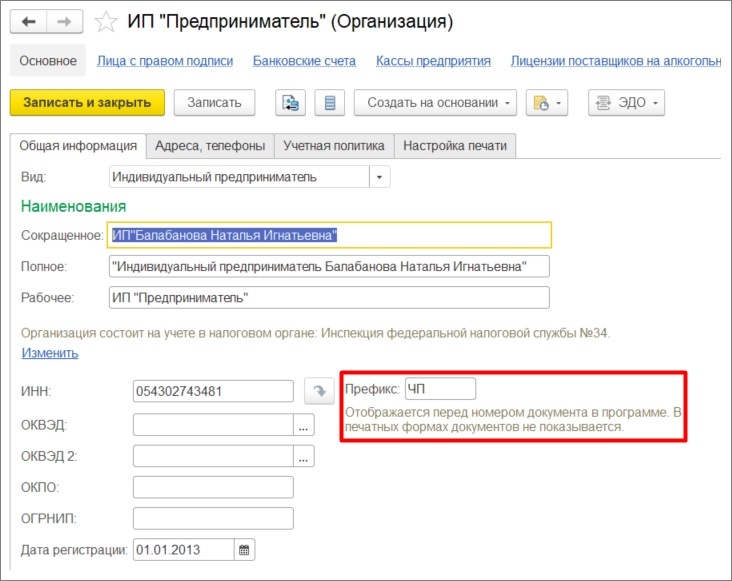
Task: Switch to Настройка печати tab
Action: (455, 146)
